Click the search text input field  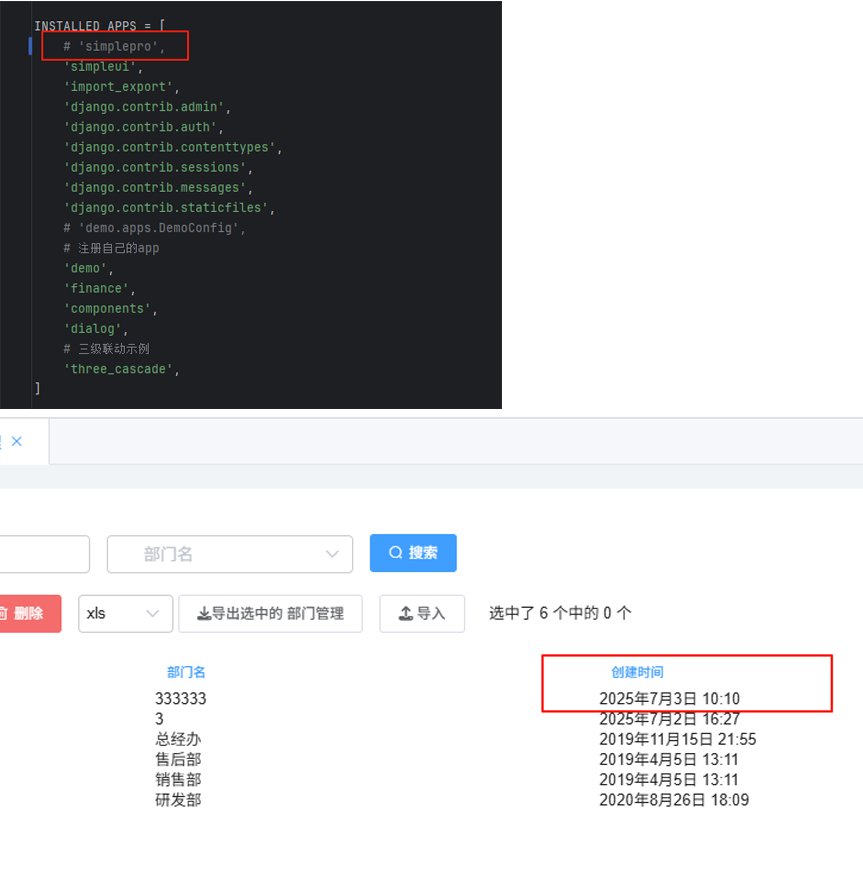tap(44, 554)
